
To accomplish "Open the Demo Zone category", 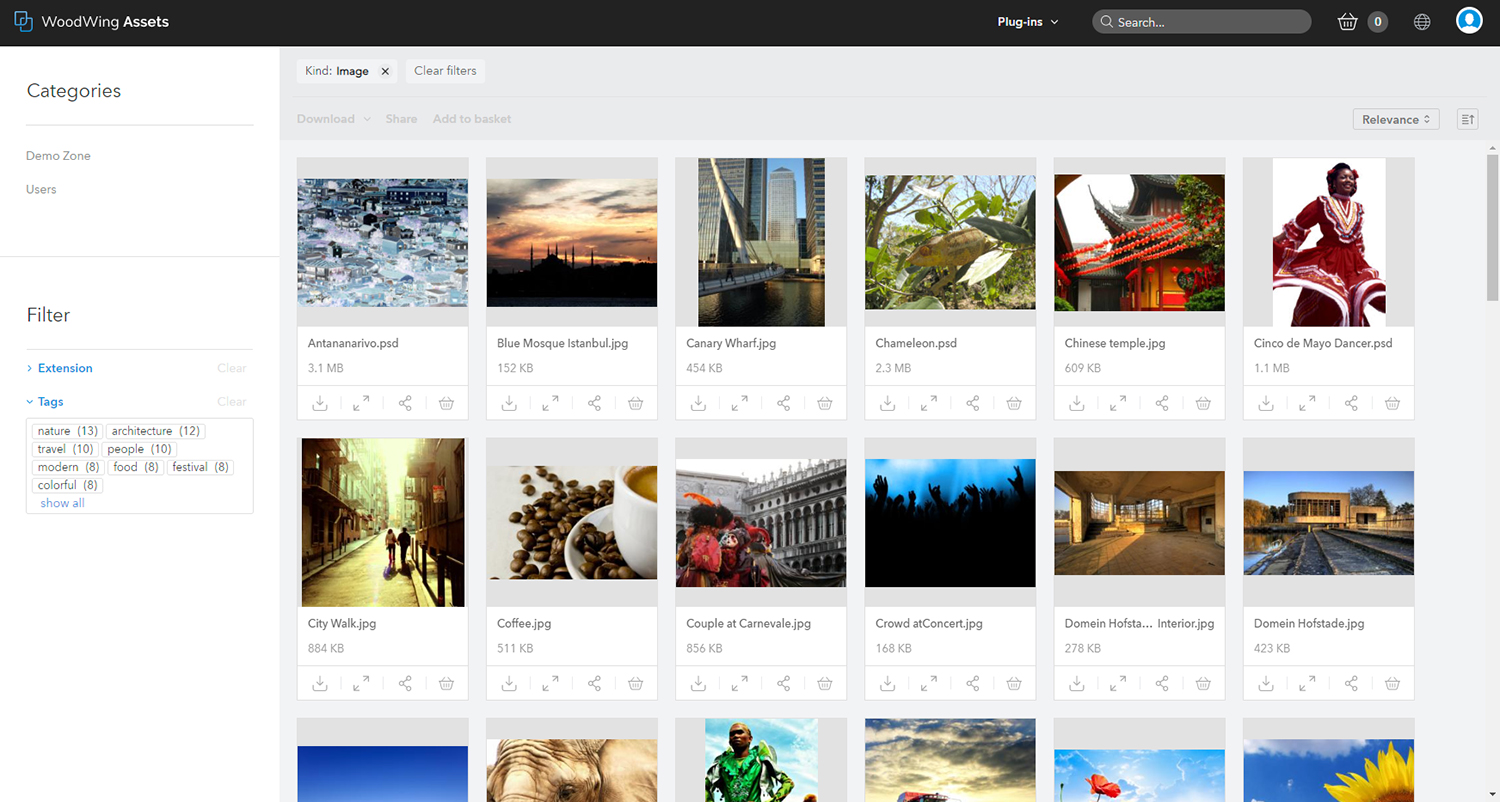I will pyautogui.click(x=58, y=156).
